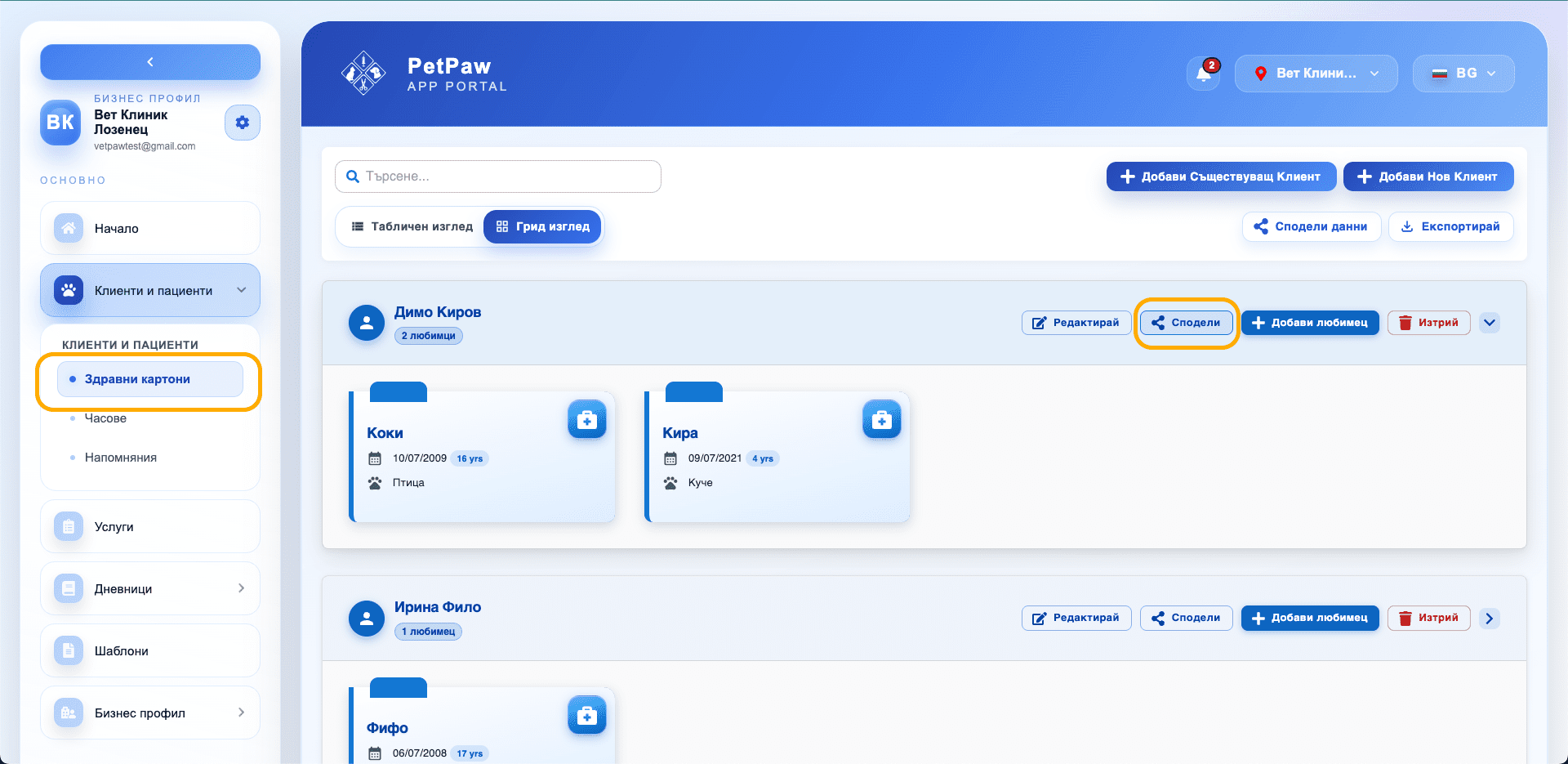Image resolution: width=1568 pixels, height=764 pixels.
Task: Click the red location pin icon
Action: 1261,74
